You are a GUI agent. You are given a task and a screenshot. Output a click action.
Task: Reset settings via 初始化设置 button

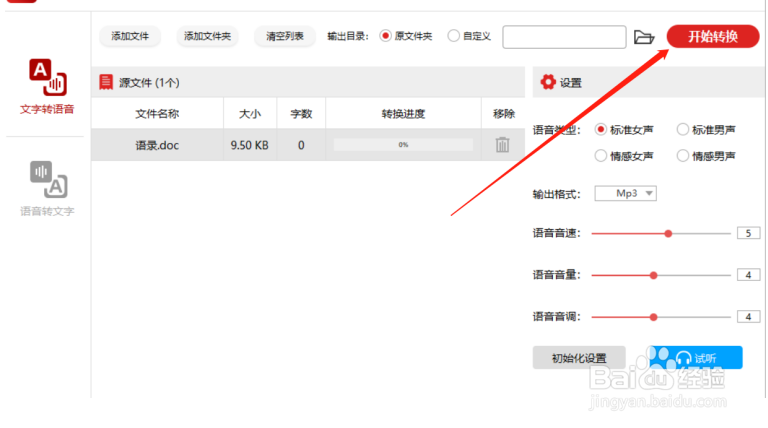point(579,358)
